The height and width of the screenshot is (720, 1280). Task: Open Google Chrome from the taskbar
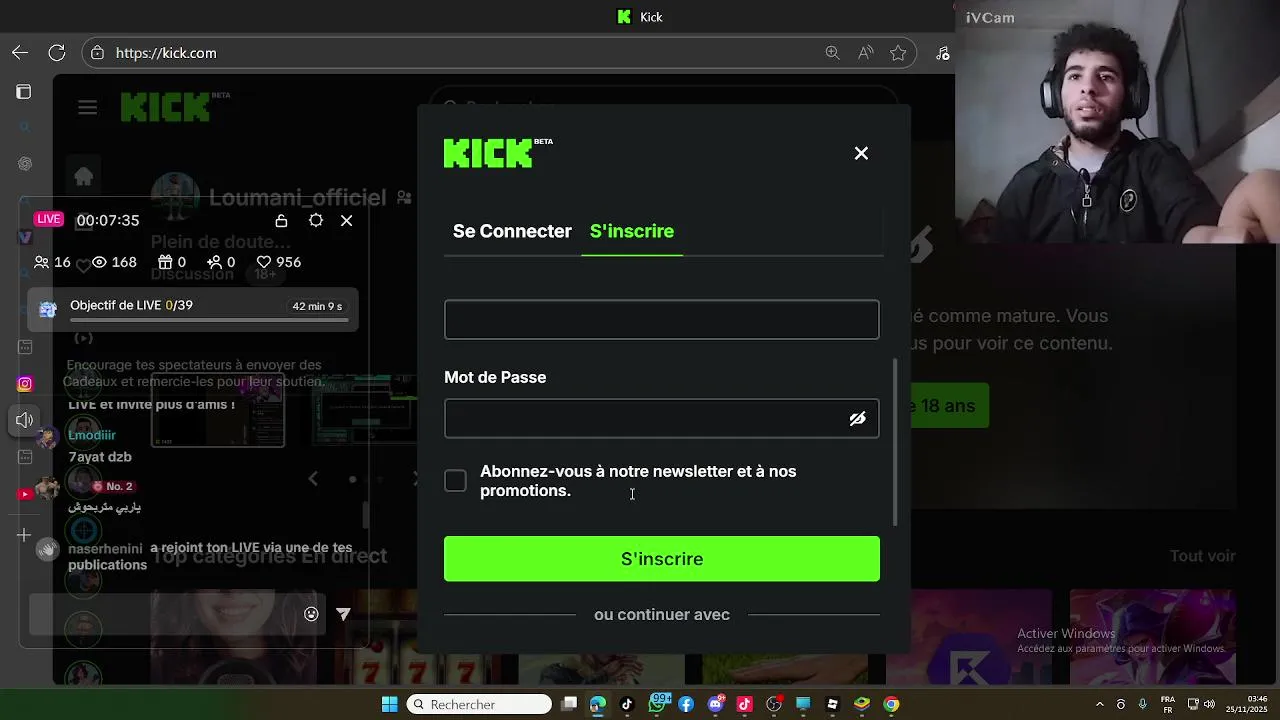[x=891, y=704]
